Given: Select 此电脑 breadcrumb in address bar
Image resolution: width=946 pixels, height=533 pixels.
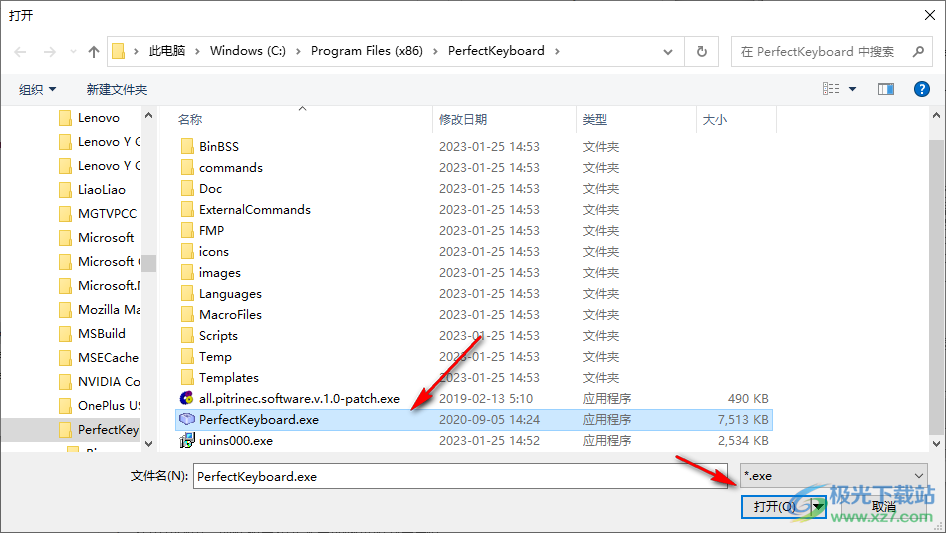Looking at the screenshot, I should (x=167, y=51).
